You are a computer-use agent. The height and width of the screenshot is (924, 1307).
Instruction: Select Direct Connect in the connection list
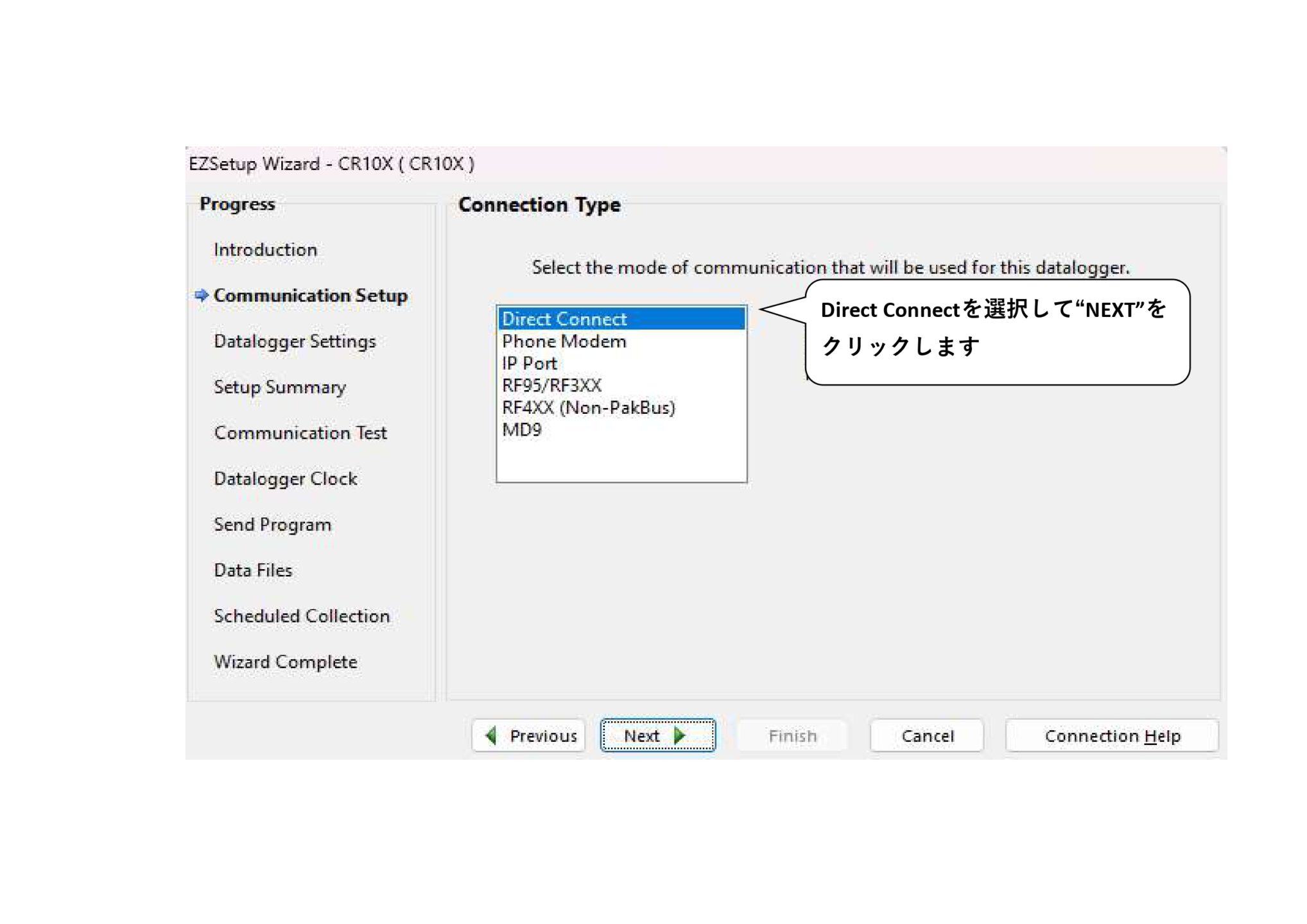tap(621, 319)
